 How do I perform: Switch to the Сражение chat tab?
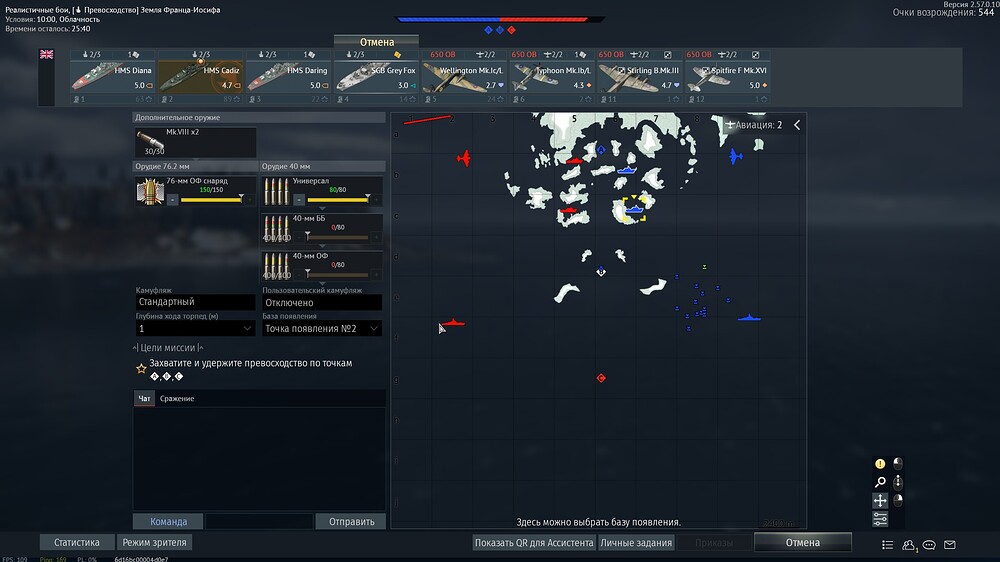[x=177, y=399]
